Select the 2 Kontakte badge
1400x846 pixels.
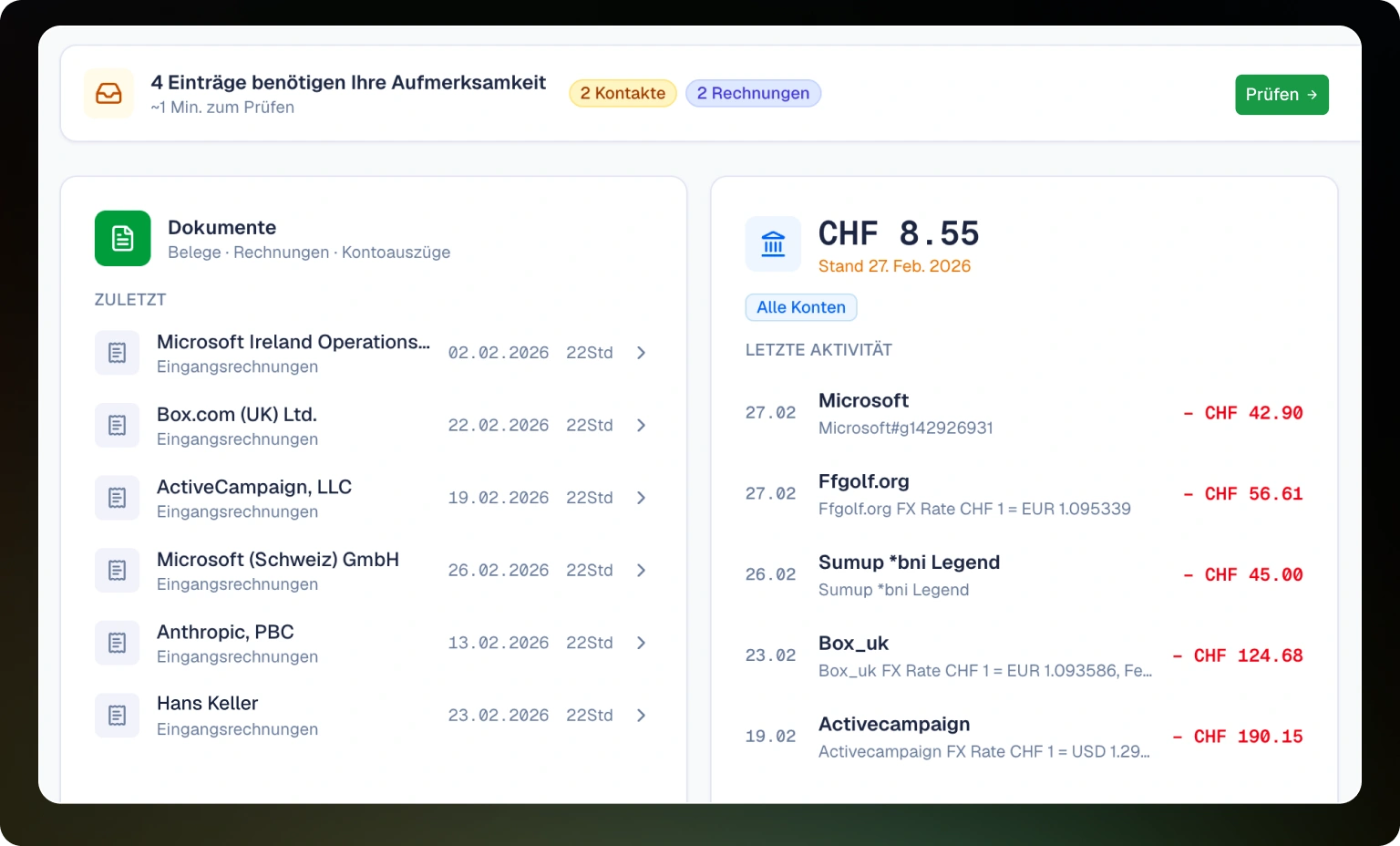click(623, 93)
